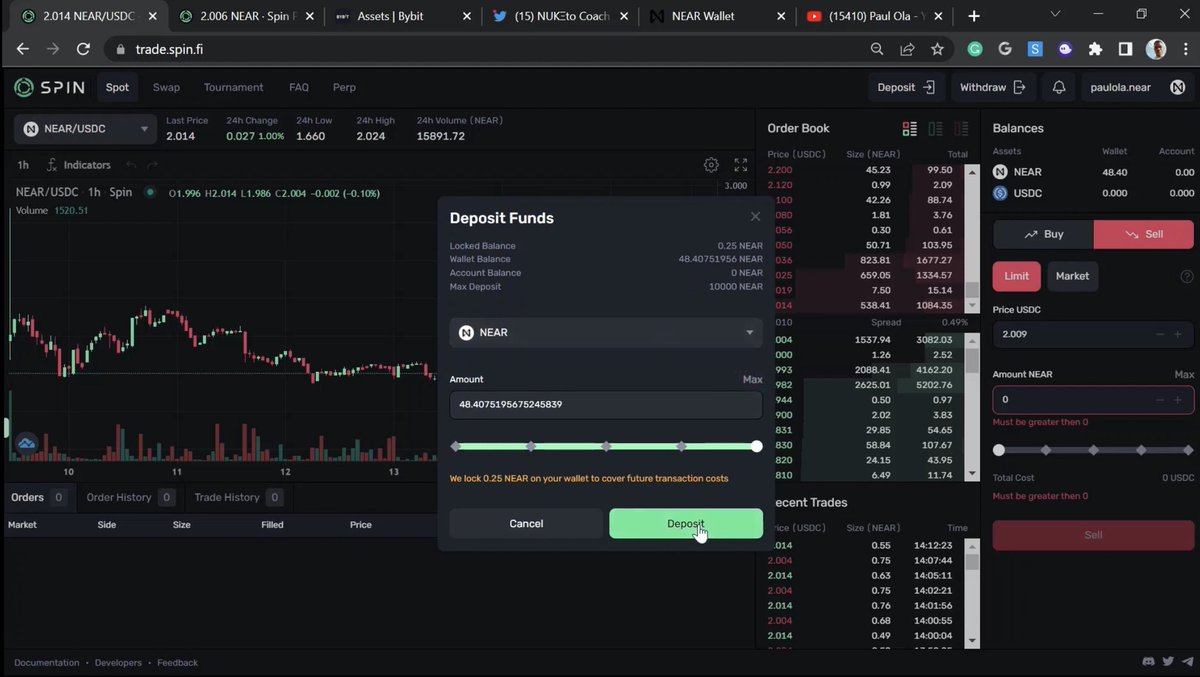This screenshot has height=677, width=1200.
Task: Open Chrome side panel icon
Action: [1125, 49]
